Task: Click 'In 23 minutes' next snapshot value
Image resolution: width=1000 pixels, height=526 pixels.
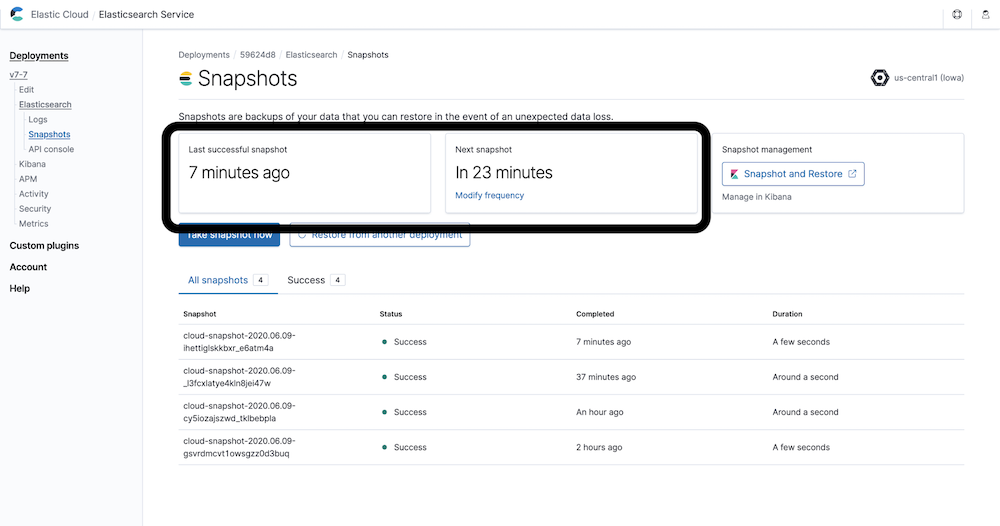Action: [504, 172]
